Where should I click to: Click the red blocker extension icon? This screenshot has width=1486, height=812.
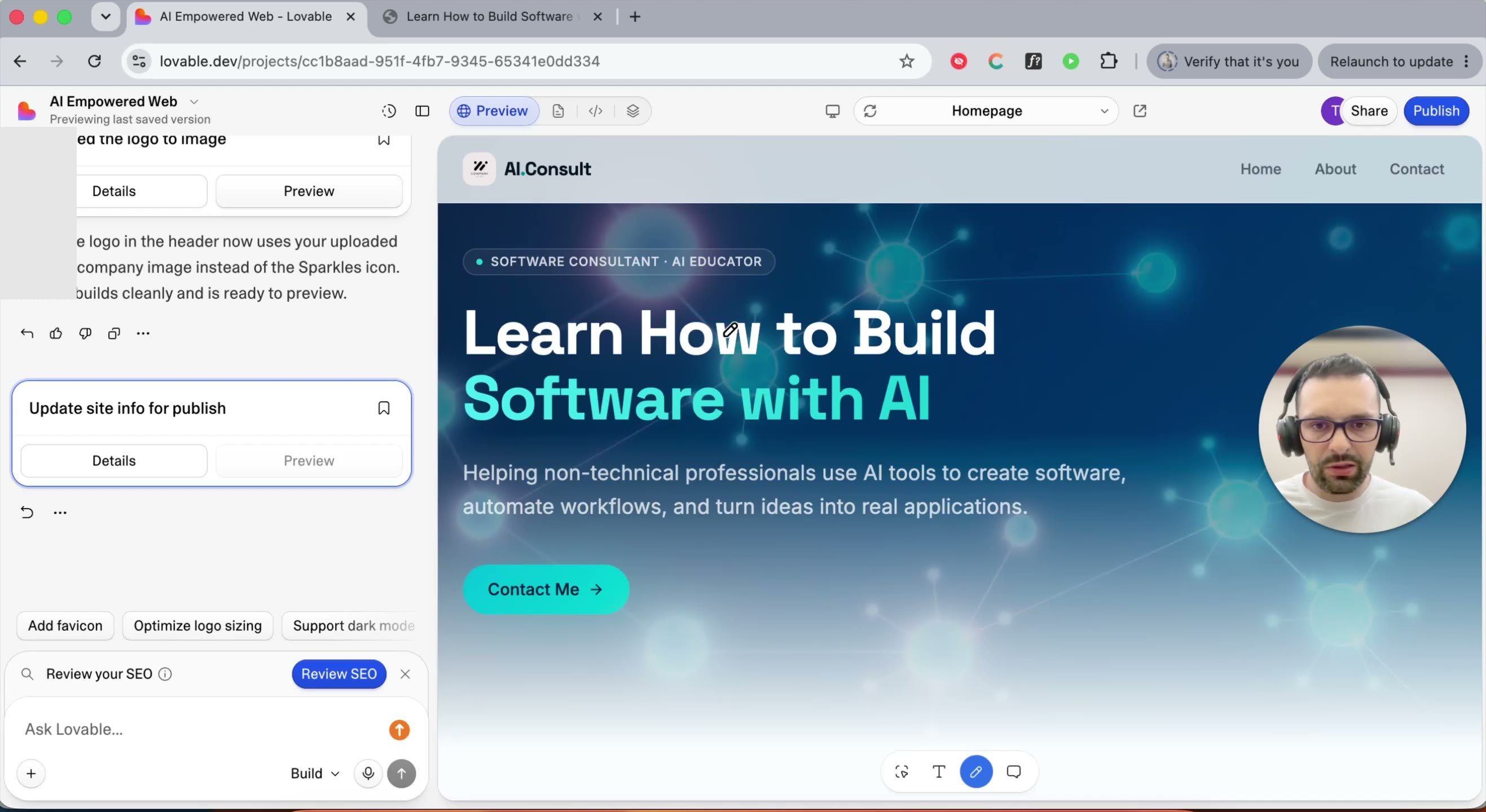(959, 61)
